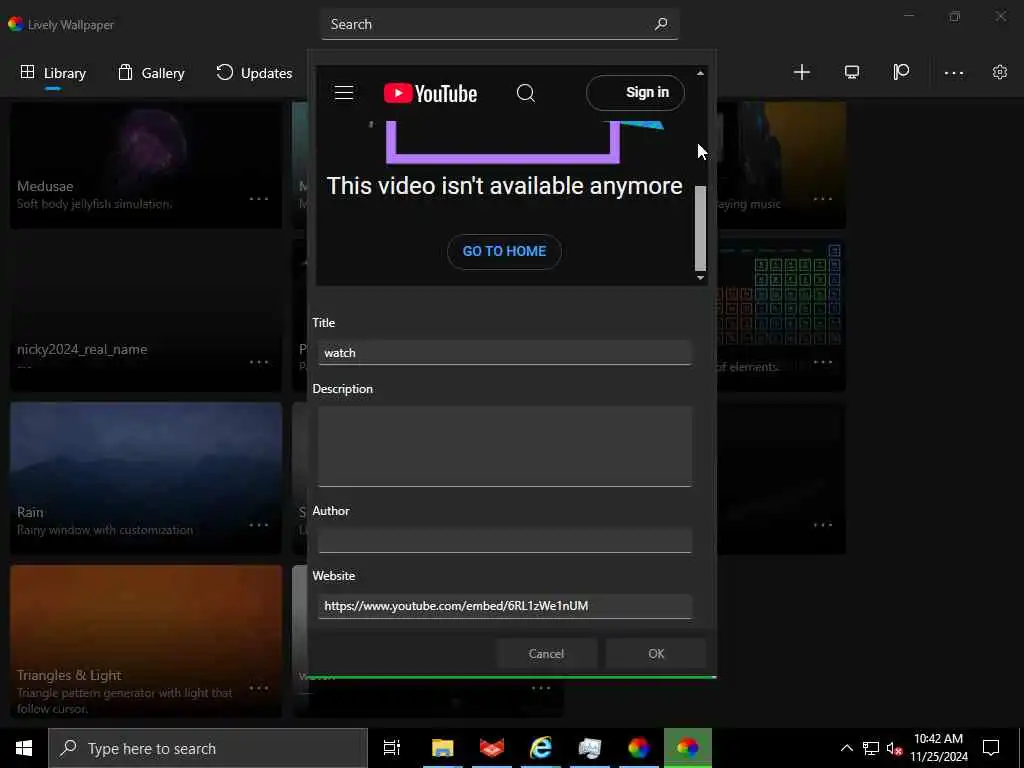Select the nicky2024_real_name wallpaper tile

(146, 315)
